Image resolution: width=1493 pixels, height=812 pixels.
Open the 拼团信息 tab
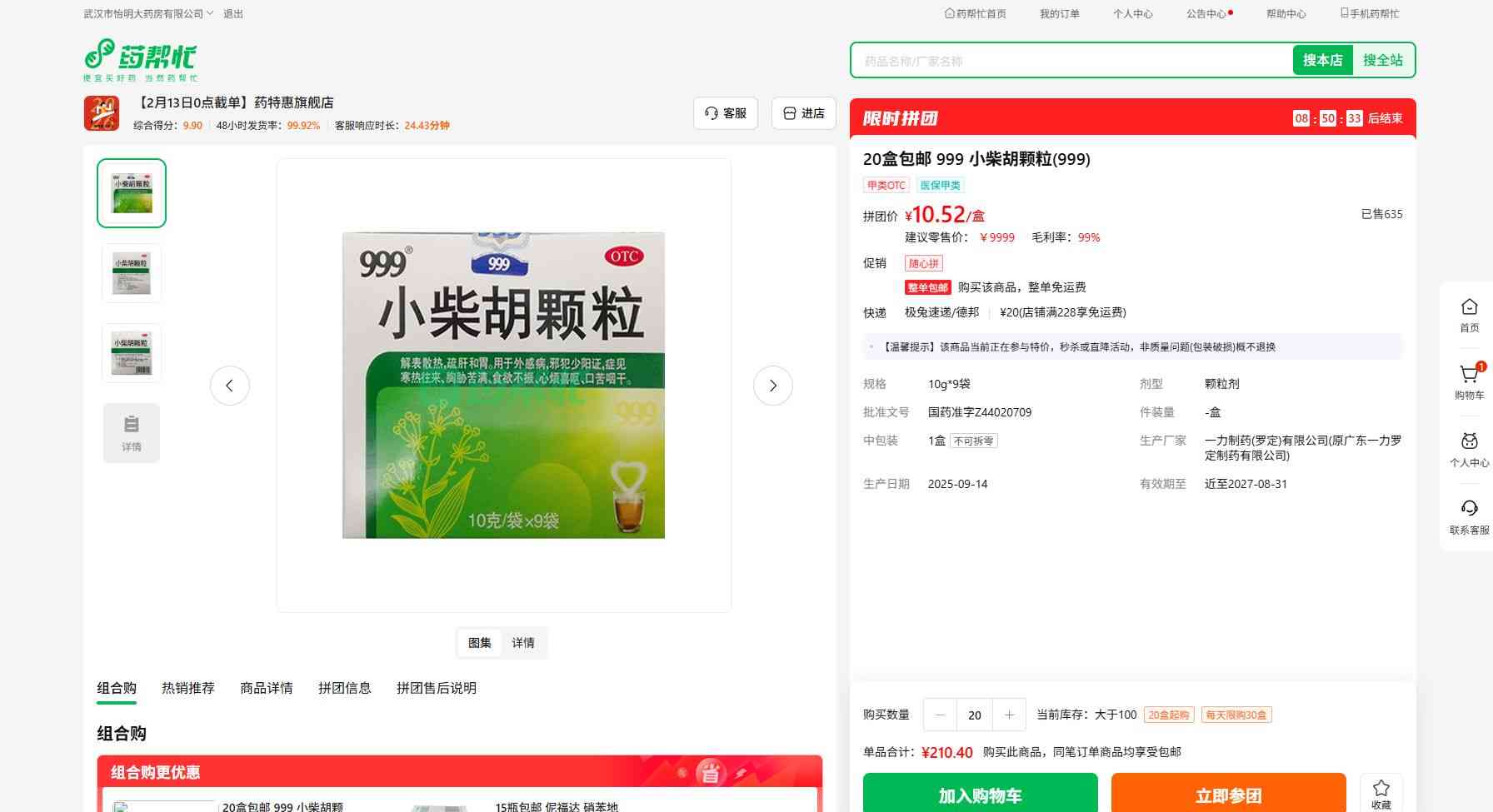click(x=344, y=688)
